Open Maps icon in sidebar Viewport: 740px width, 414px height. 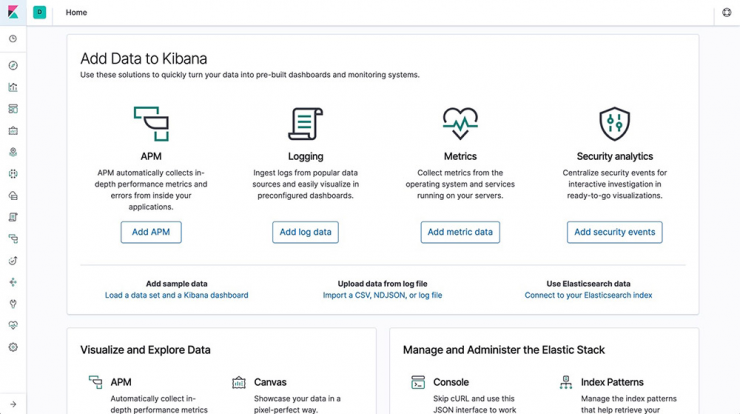[13, 152]
